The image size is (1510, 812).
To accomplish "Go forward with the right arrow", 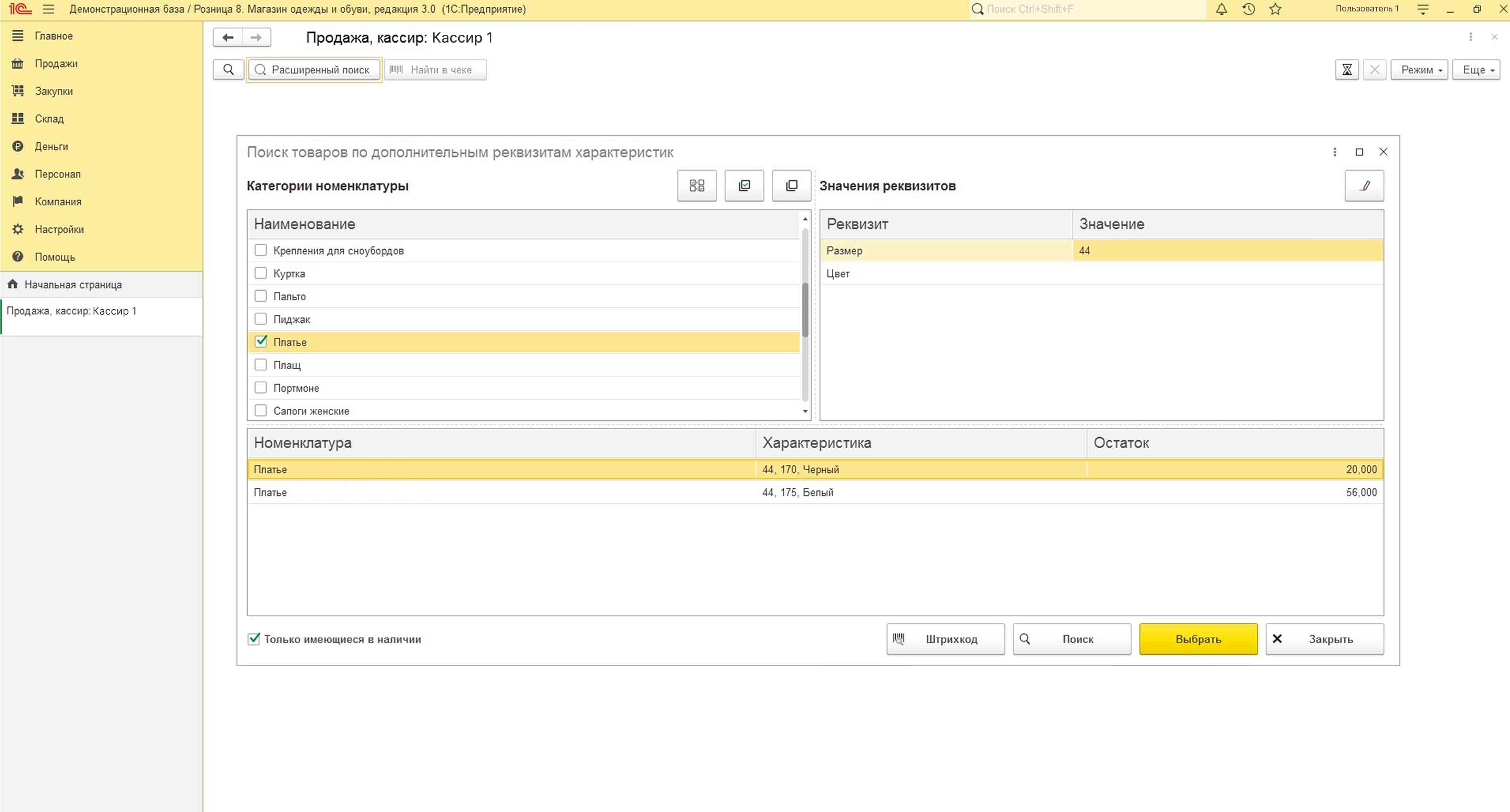I will [x=256, y=38].
